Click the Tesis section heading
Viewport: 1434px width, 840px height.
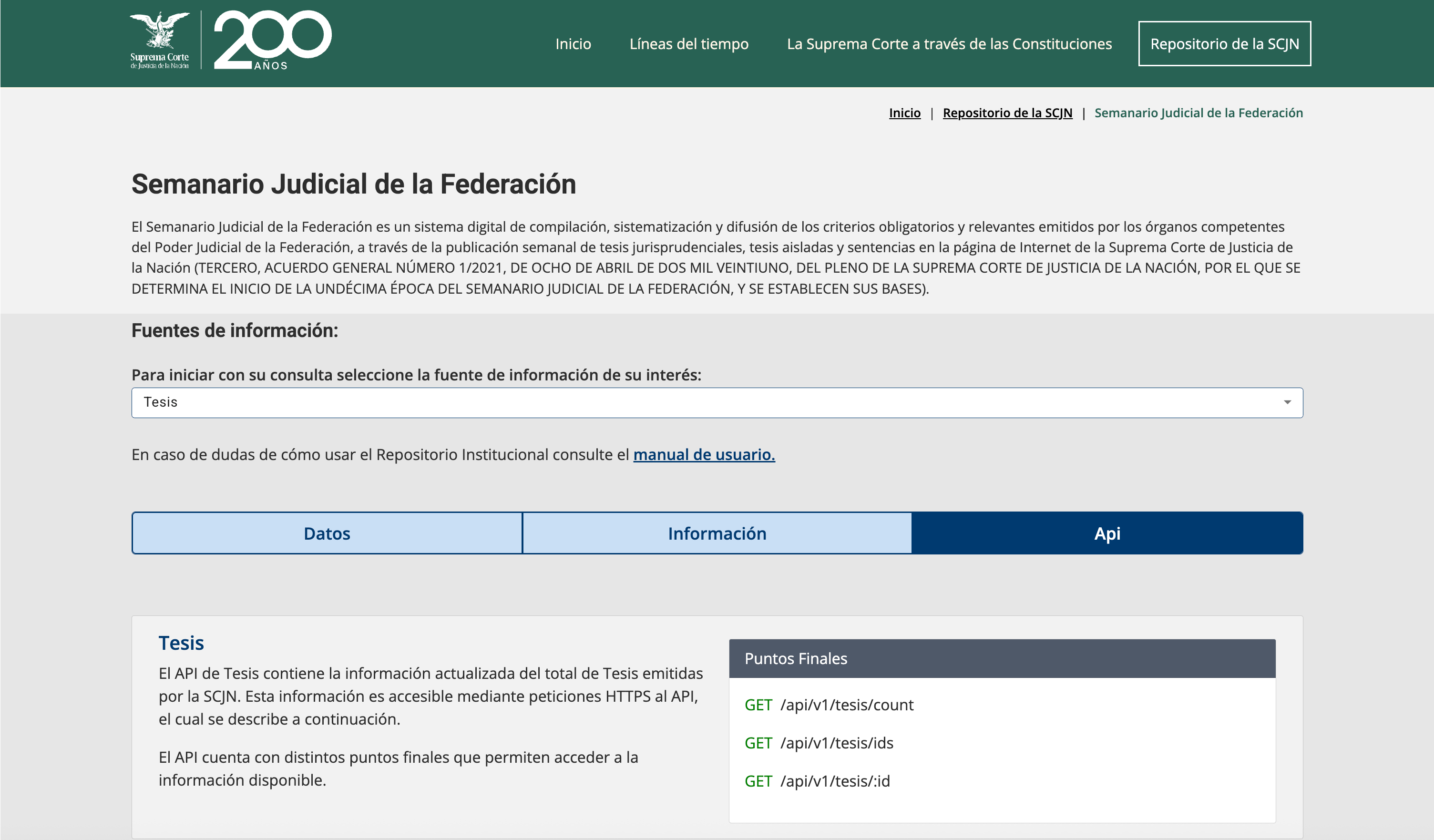coord(181,643)
